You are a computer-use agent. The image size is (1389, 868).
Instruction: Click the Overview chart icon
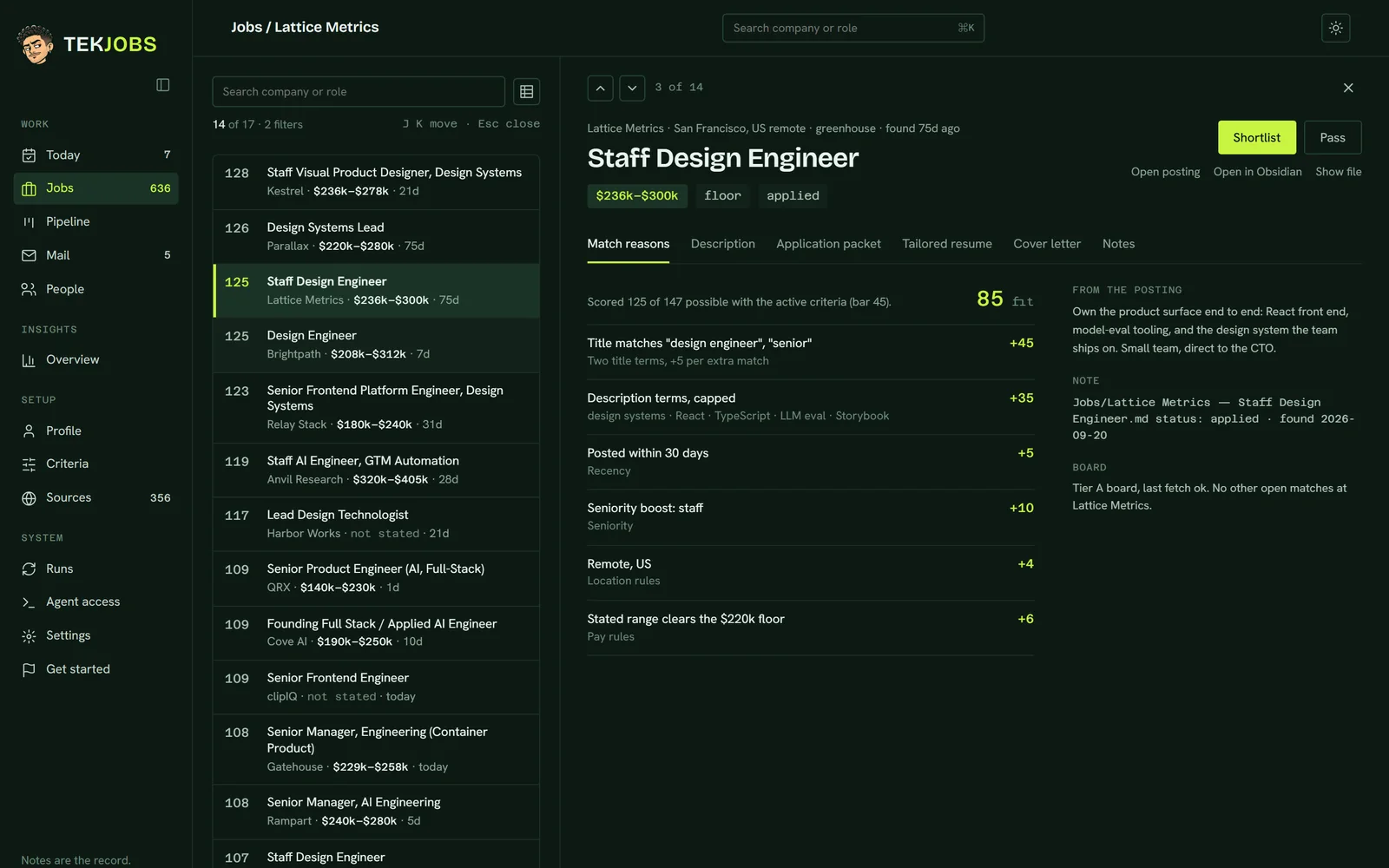[x=29, y=360]
